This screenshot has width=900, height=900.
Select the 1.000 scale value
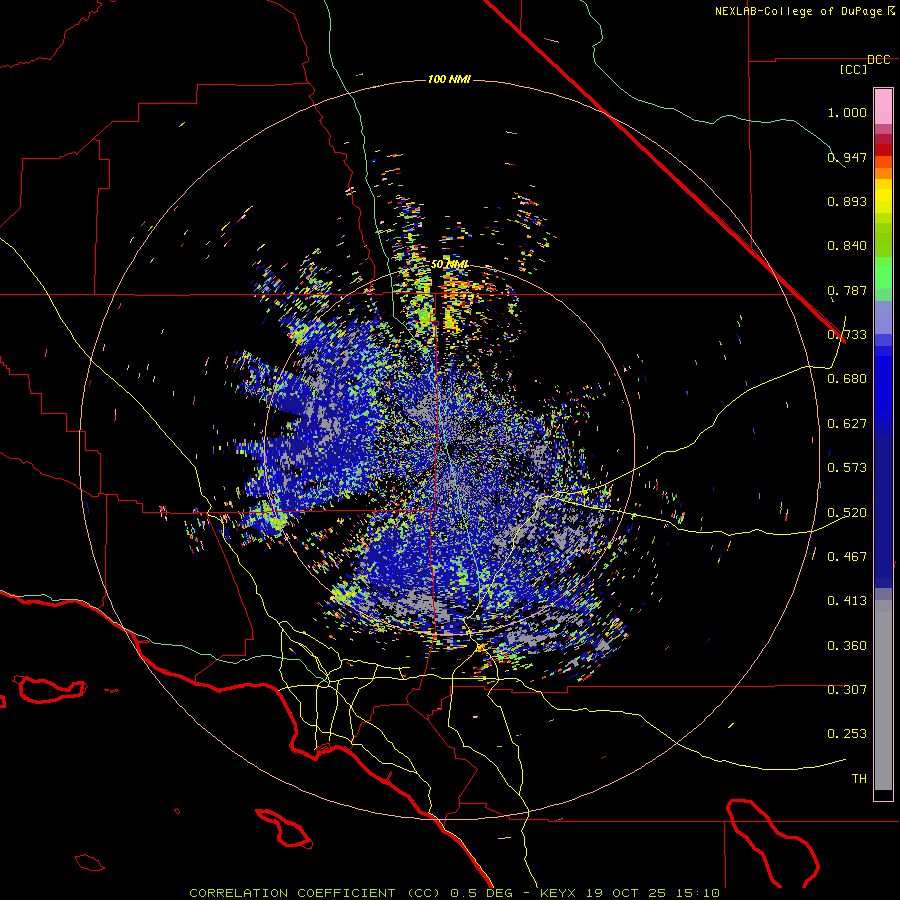tap(847, 112)
